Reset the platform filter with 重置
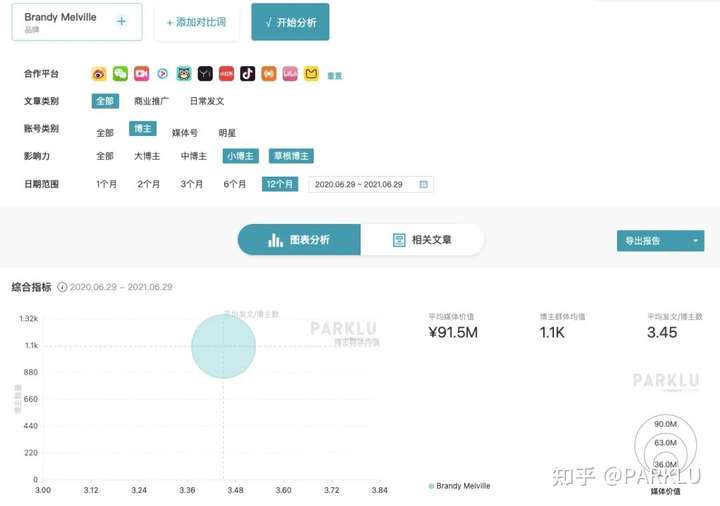 (x=335, y=76)
